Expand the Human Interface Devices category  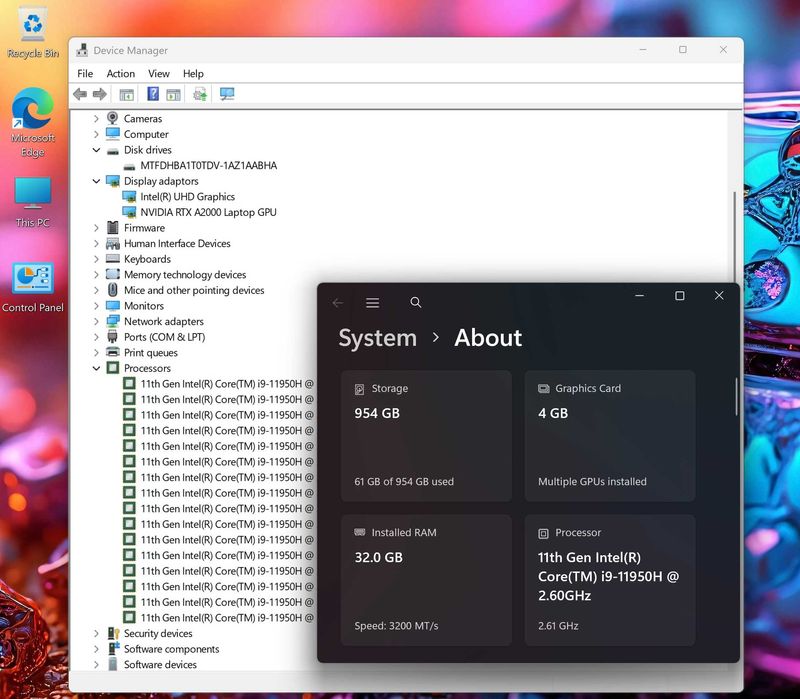pos(96,243)
